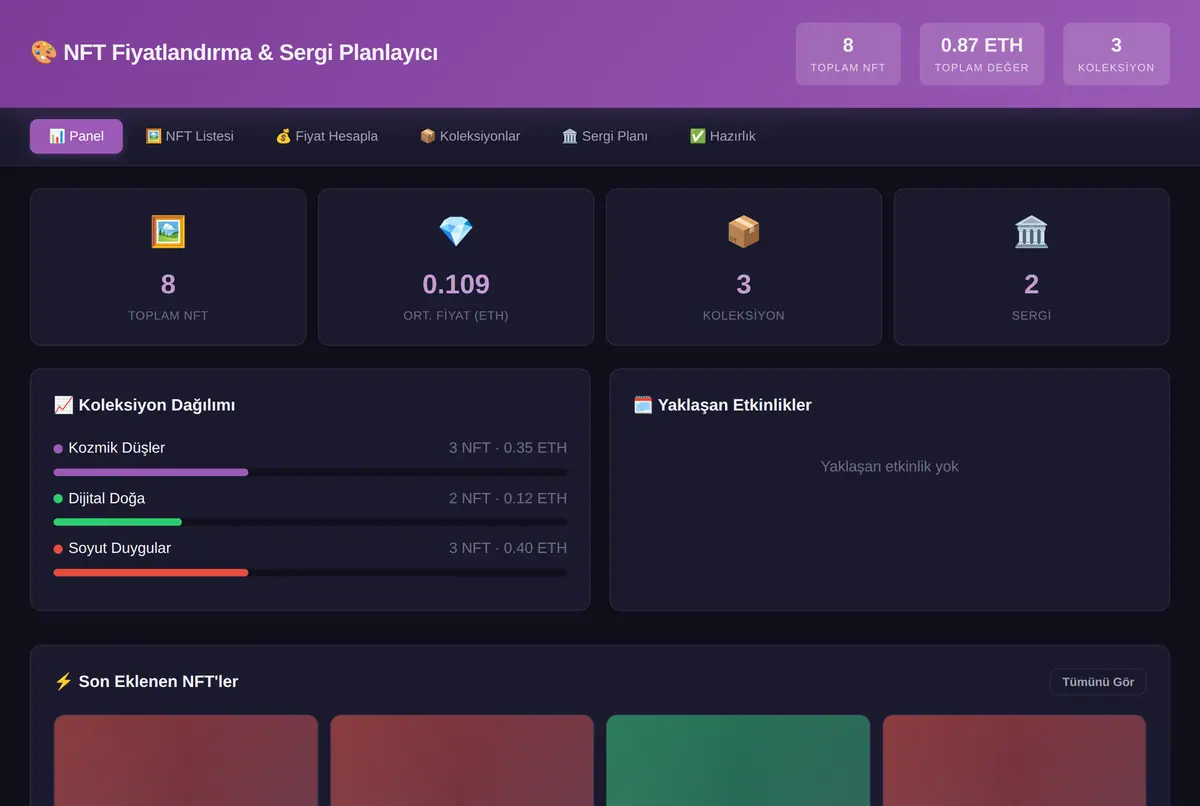Click the purple dot next to Kozmik Düşler

point(58,449)
